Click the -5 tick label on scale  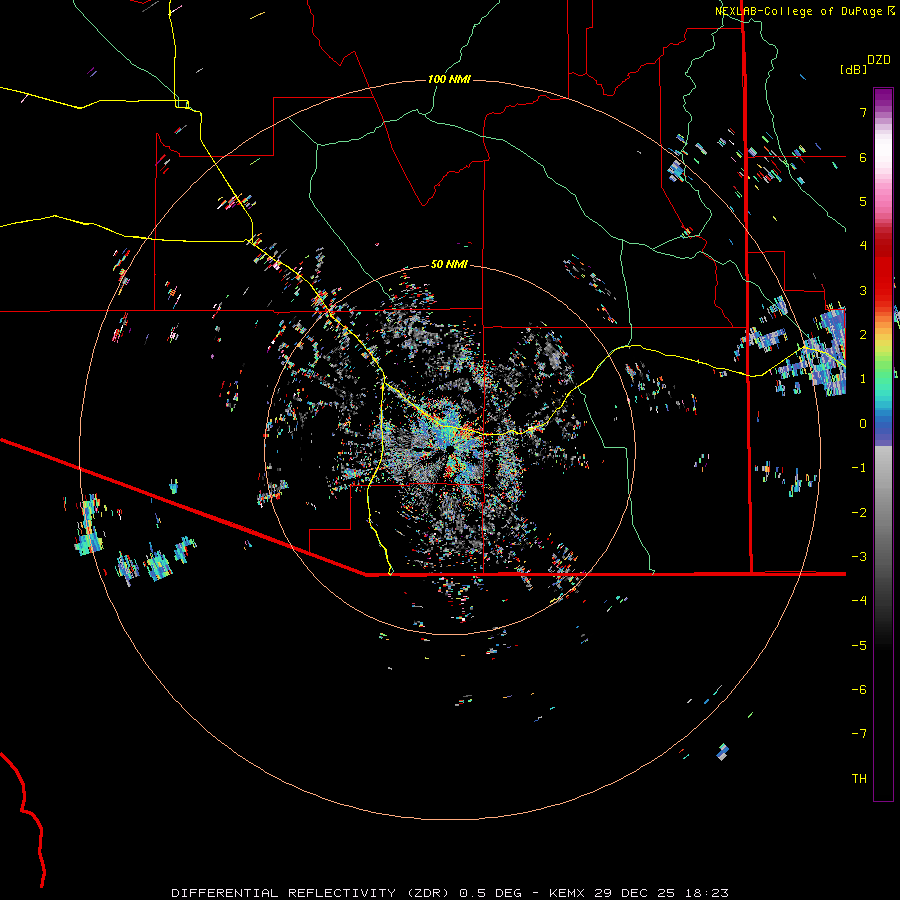pos(859,646)
